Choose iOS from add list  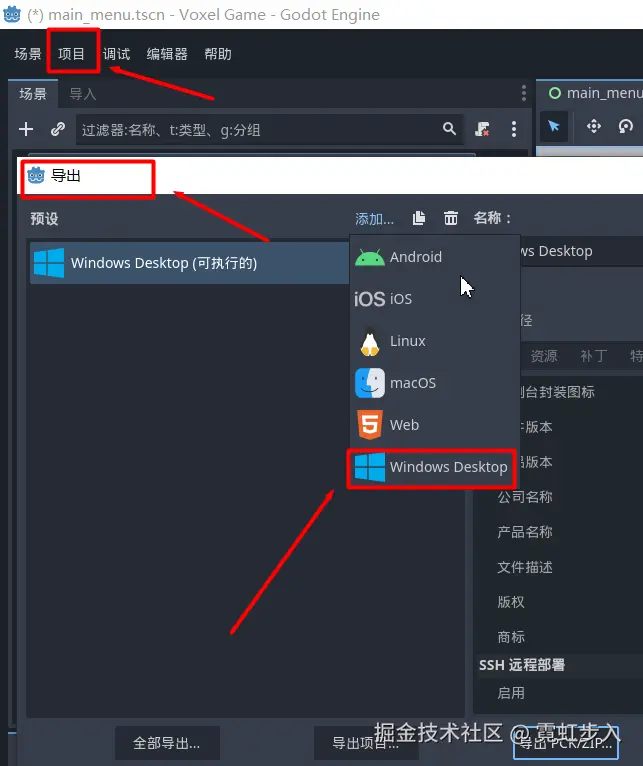pos(434,298)
